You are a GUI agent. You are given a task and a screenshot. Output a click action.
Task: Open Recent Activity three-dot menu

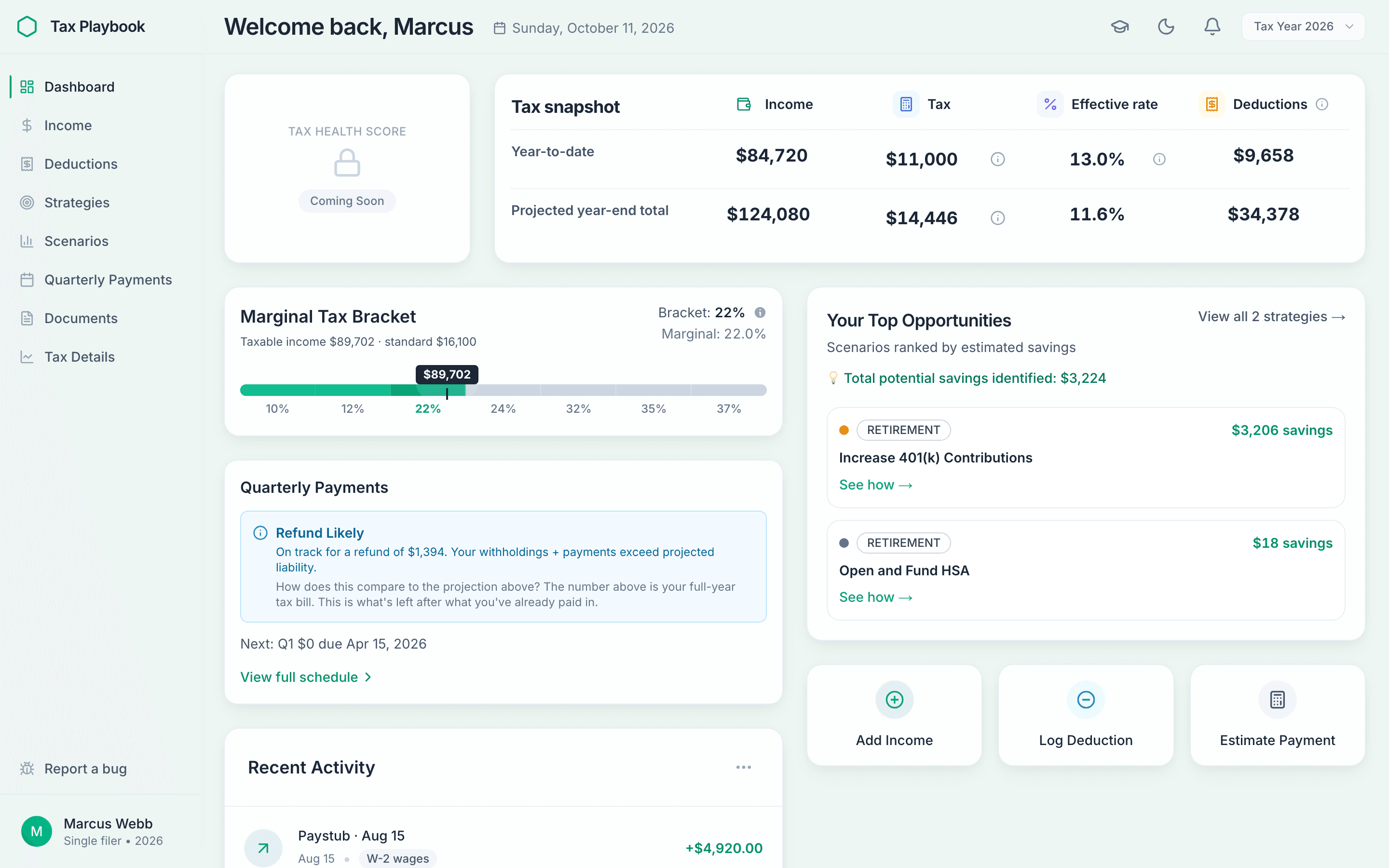(x=743, y=767)
